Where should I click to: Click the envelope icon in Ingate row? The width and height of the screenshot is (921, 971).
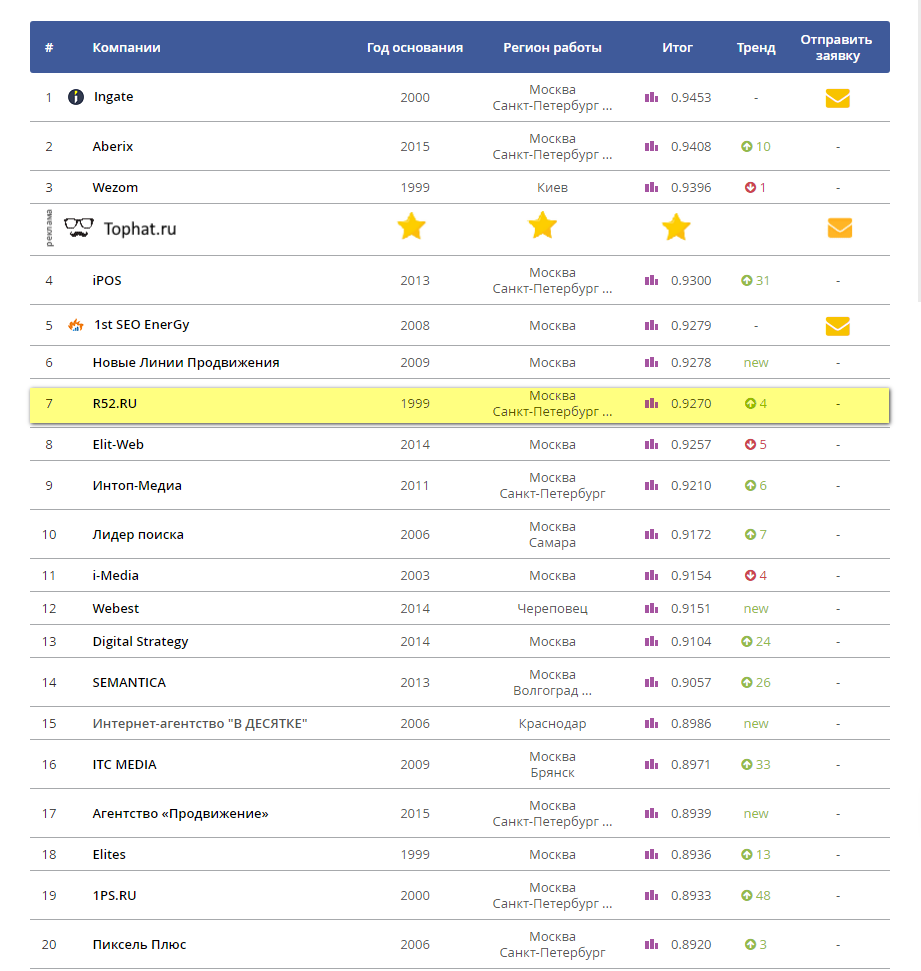(x=837, y=98)
